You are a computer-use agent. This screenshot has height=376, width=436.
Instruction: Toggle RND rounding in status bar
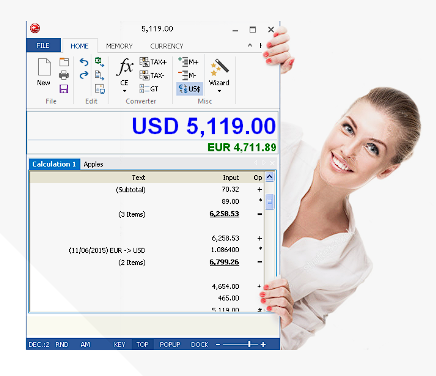pos(62,344)
